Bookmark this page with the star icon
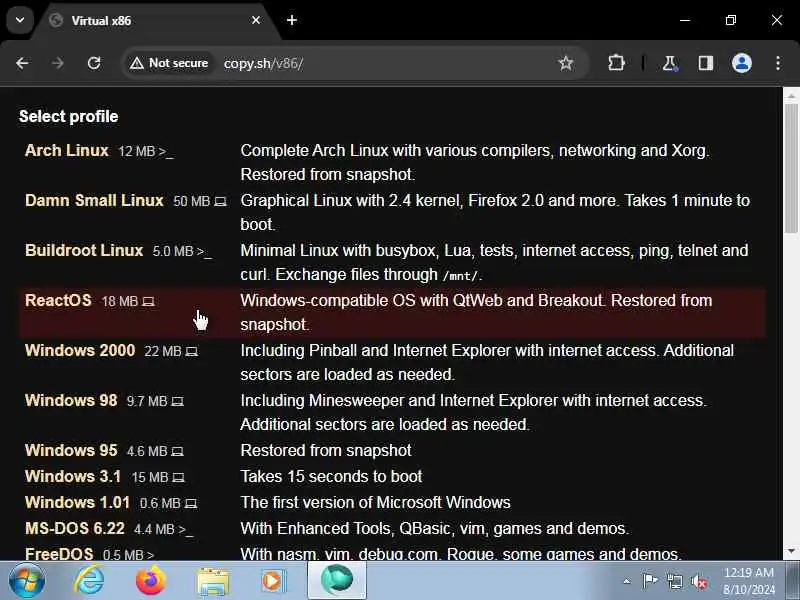 click(x=566, y=63)
